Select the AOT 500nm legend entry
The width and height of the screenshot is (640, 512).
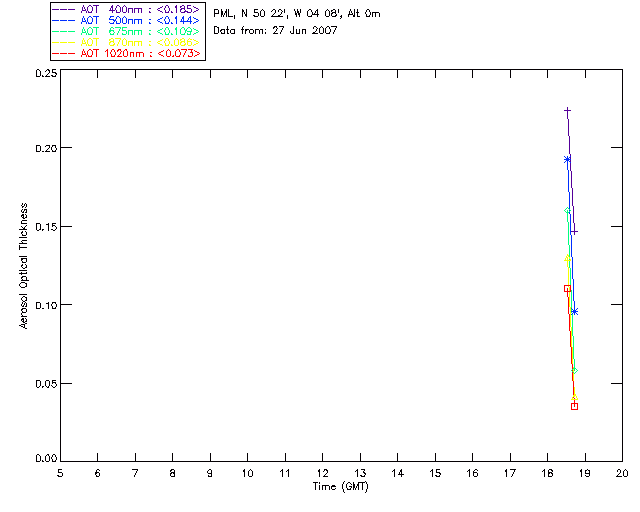(127, 20)
